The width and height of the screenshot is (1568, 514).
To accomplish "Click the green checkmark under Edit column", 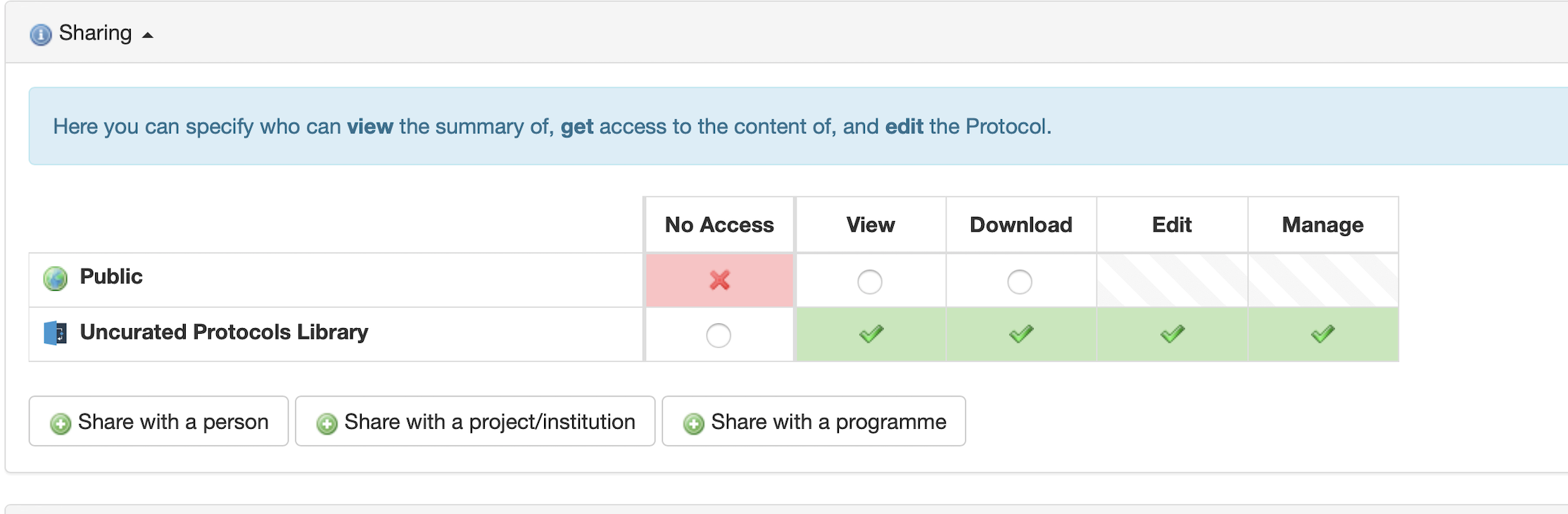I will 1172,334.
